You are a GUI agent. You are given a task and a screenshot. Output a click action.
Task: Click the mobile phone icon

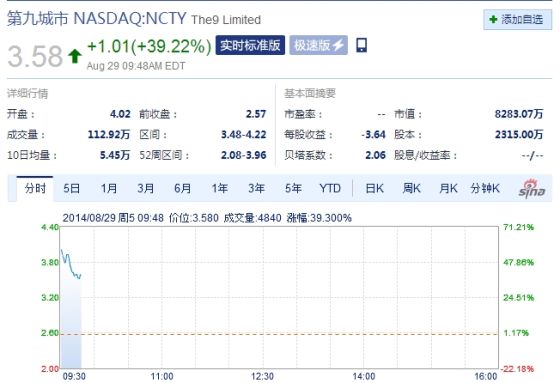[361, 45]
